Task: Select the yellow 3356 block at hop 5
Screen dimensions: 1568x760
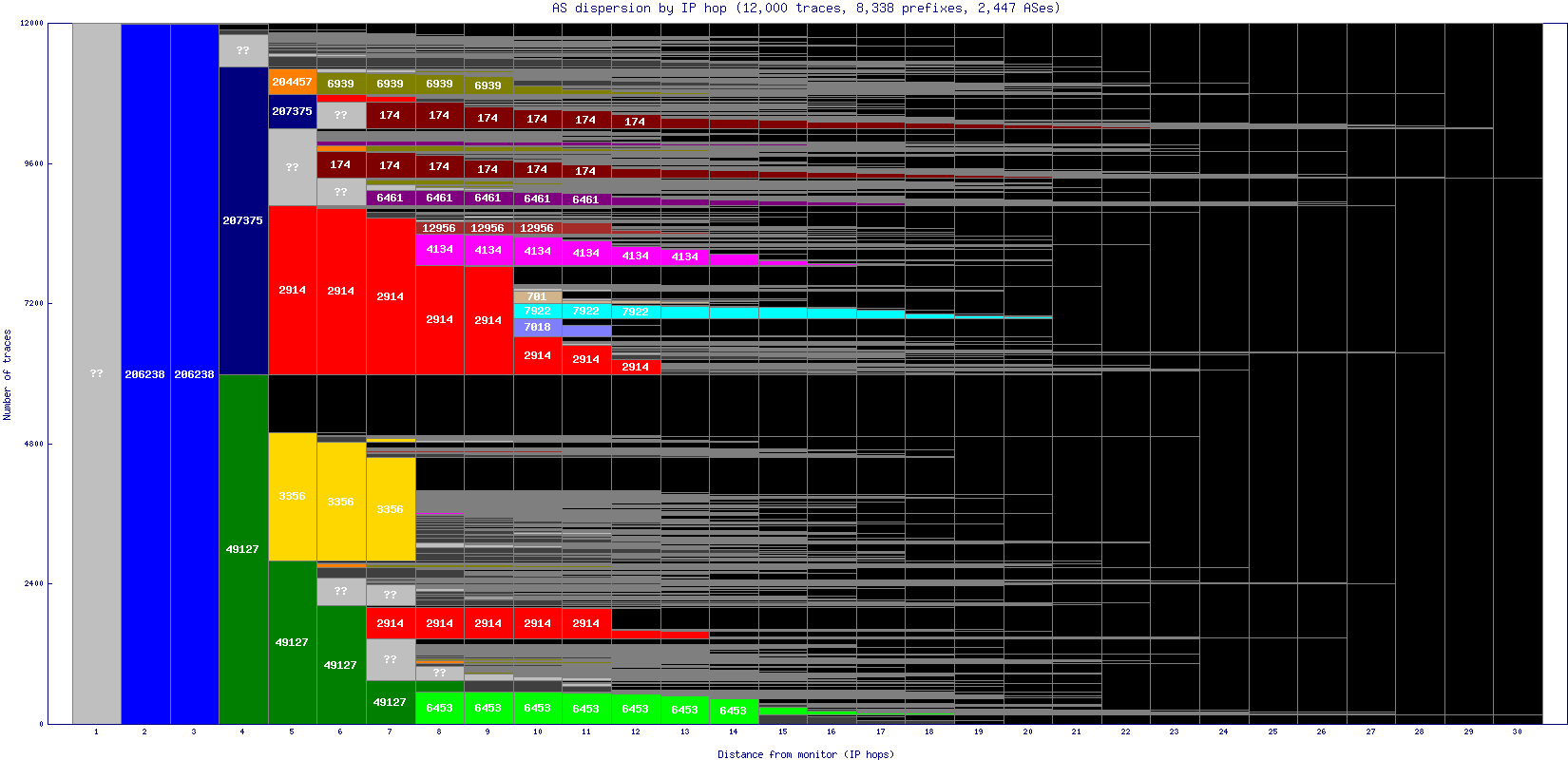Action: (293, 496)
